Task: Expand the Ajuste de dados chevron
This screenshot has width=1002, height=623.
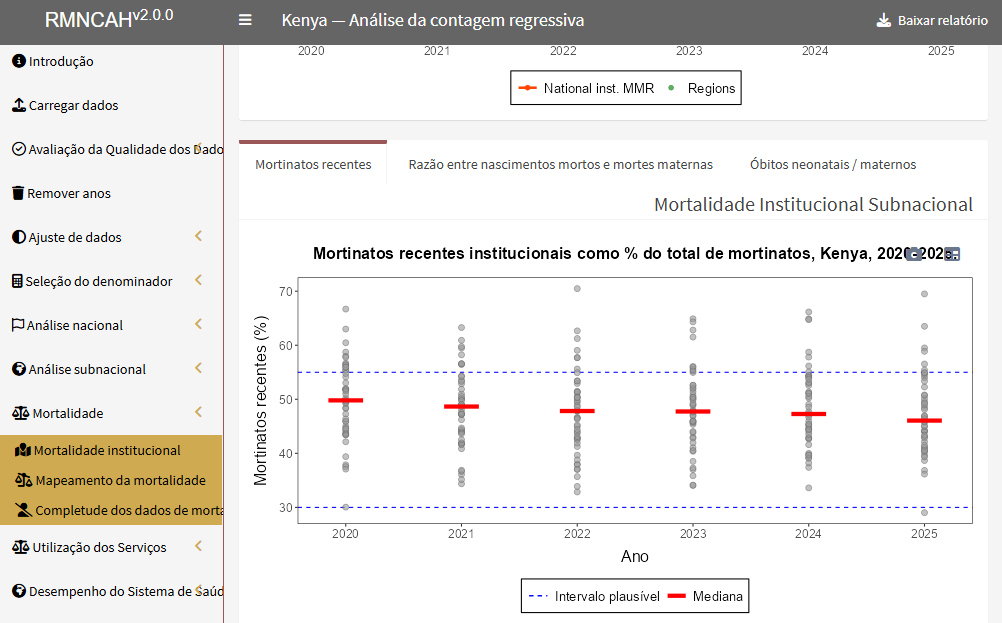Action: coord(199,236)
